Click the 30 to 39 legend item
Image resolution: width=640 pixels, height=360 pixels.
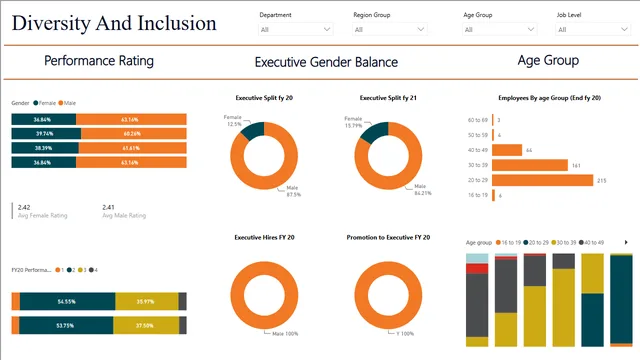pyautogui.click(x=563, y=242)
